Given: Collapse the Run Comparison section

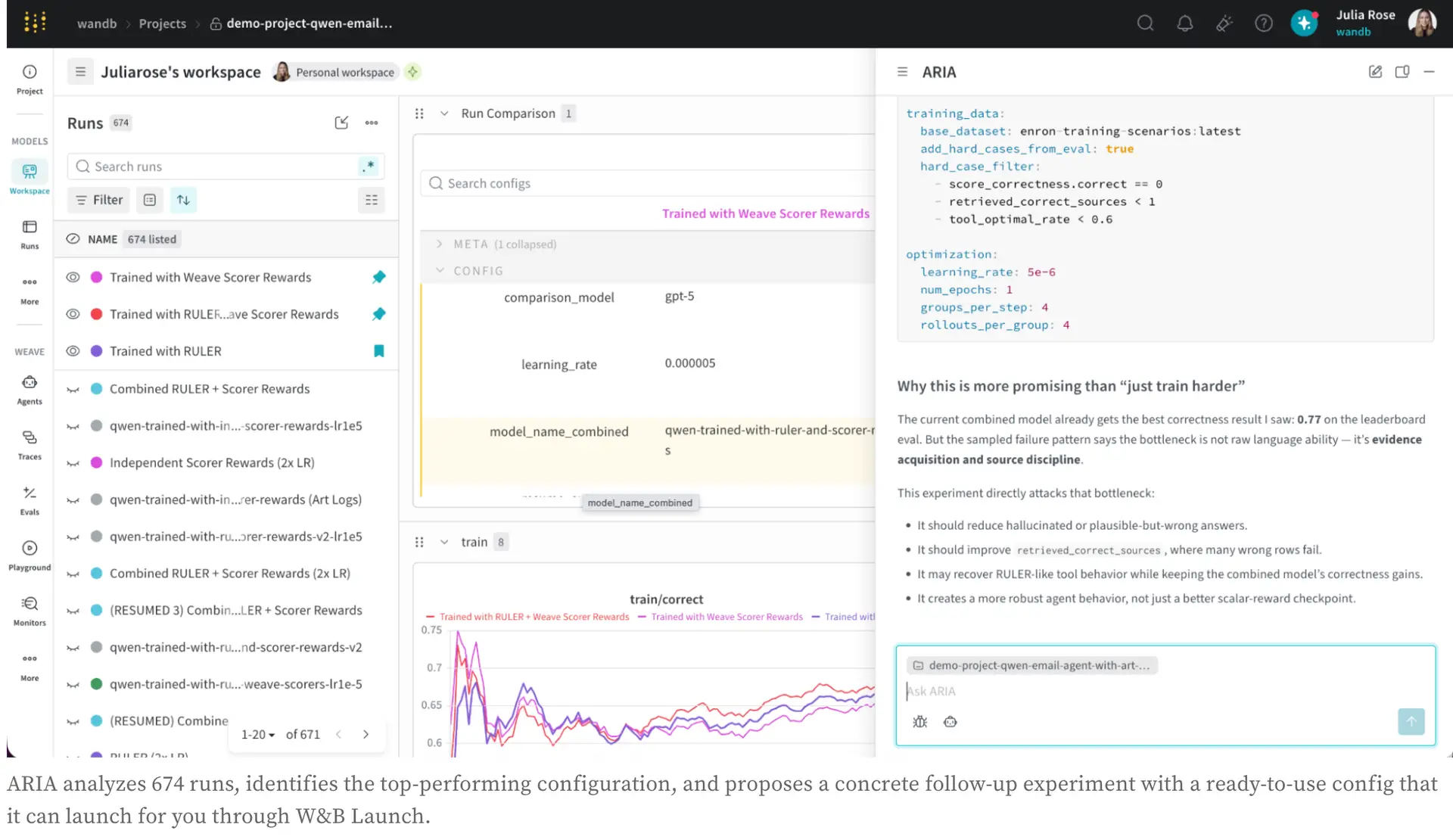Looking at the screenshot, I should point(444,114).
